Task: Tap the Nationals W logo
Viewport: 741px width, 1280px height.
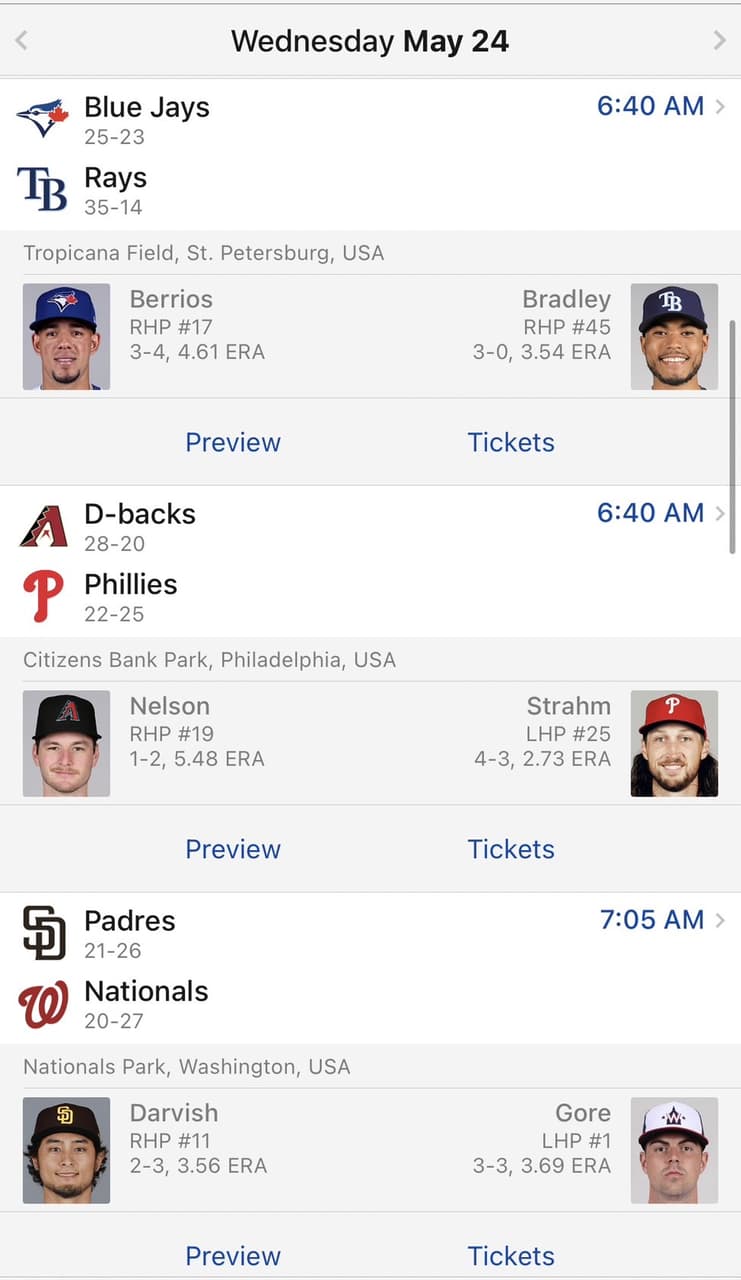Action: point(43,1004)
